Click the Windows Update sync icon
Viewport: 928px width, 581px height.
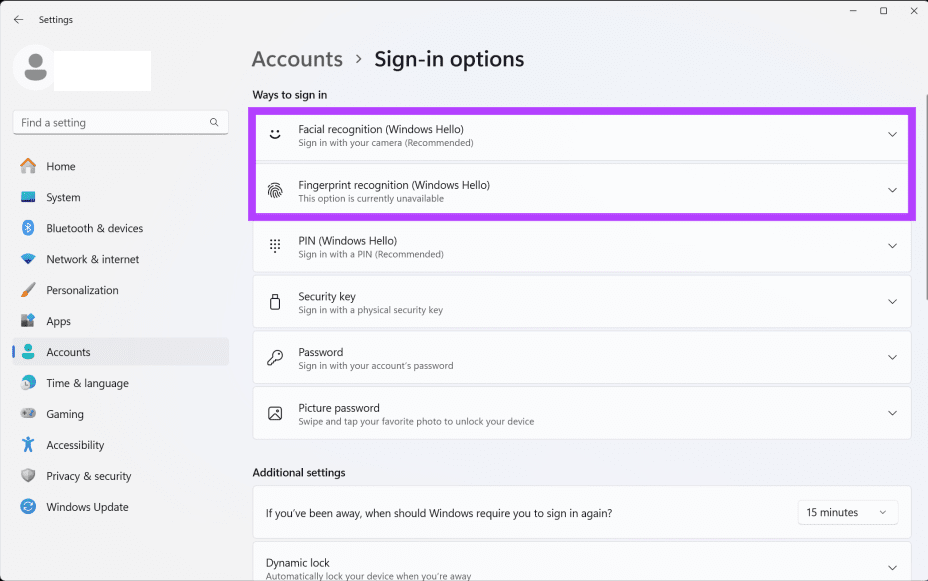pyautogui.click(x=28, y=506)
